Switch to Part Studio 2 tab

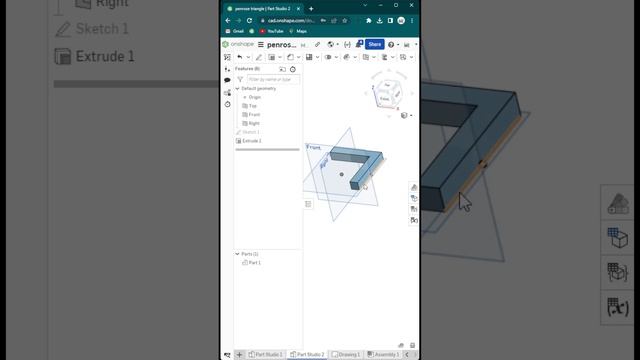(307, 355)
